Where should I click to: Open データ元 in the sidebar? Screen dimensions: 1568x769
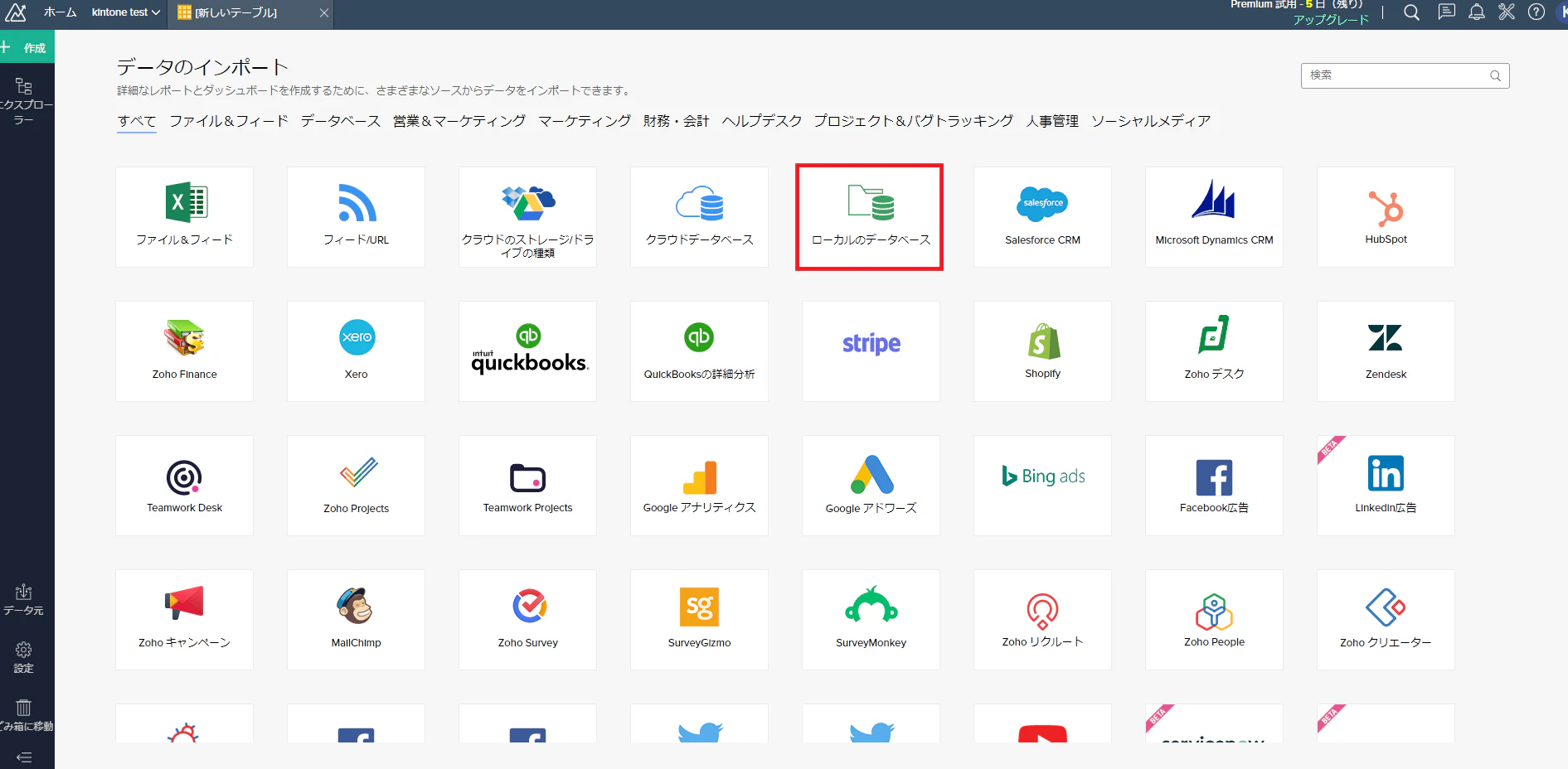pyautogui.click(x=23, y=600)
